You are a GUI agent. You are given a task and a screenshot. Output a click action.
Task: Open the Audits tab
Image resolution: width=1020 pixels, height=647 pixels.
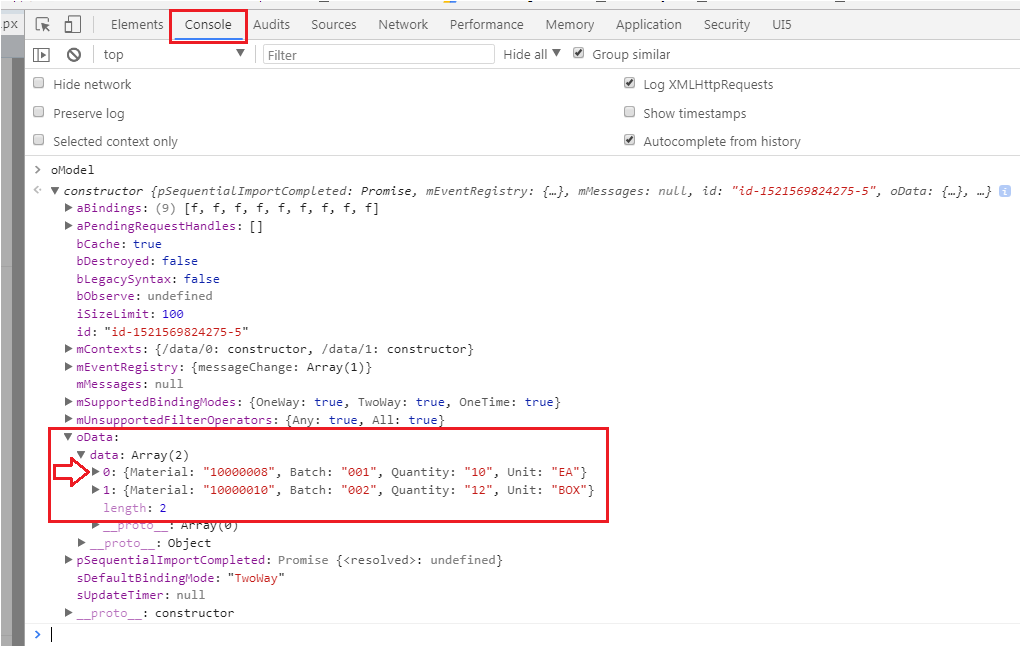(x=271, y=25)
